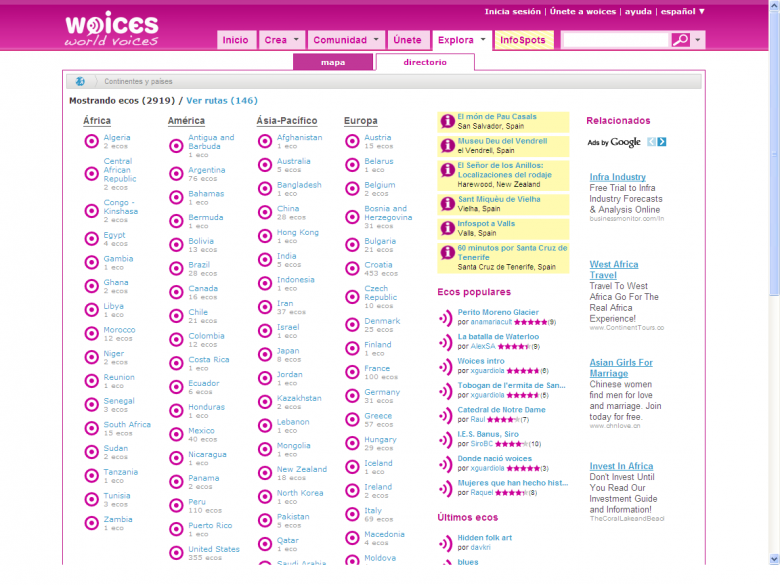
Task: Expand the Comunidad menu arrow
Action: click(376, 39)
